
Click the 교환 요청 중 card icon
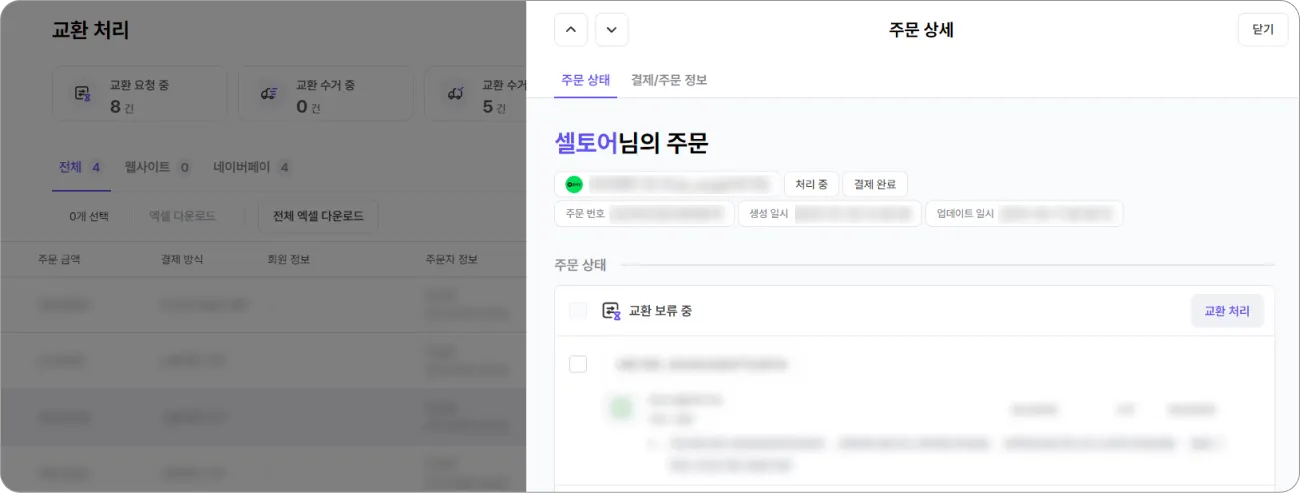[x=83, y=94]
